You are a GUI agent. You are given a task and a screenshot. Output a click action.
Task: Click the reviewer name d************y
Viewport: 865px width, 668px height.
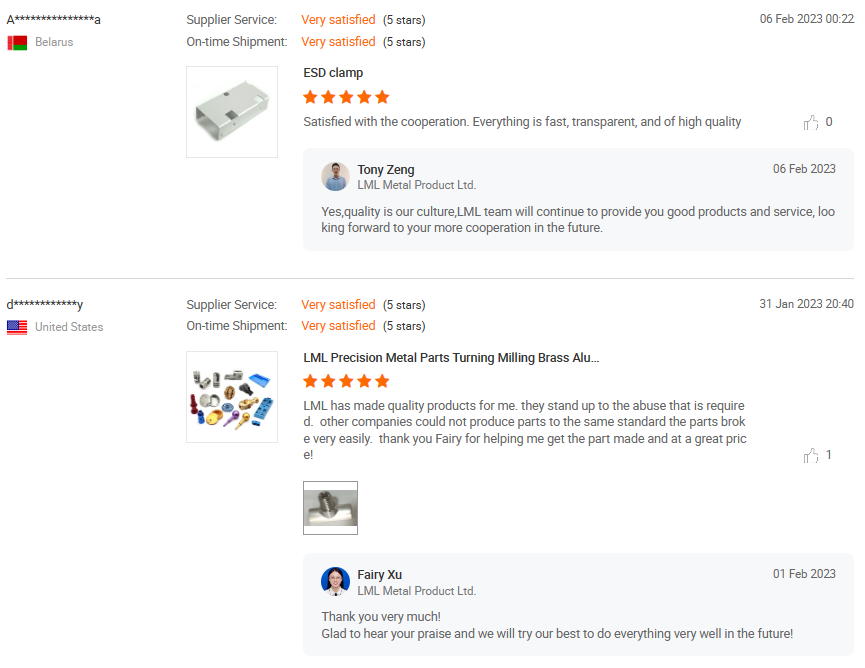point(45,305)
